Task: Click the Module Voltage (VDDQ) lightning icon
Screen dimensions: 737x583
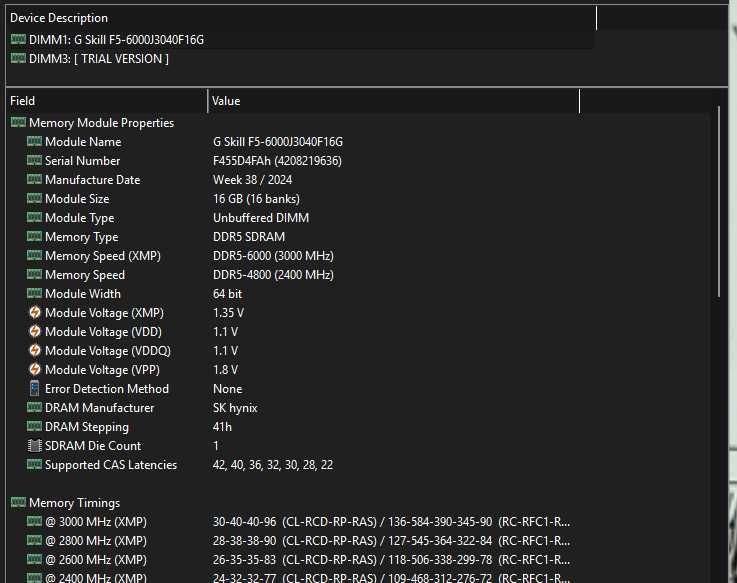Action: 35,350
